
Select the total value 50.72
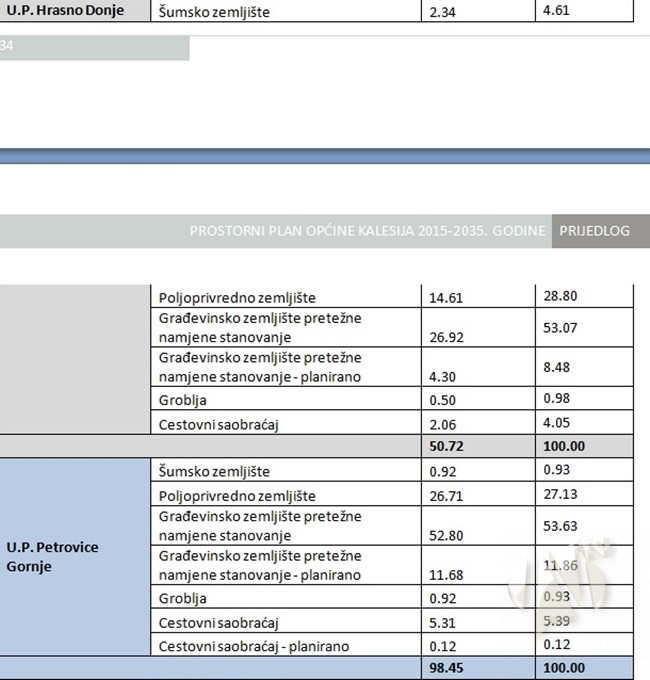coord(446,444)
